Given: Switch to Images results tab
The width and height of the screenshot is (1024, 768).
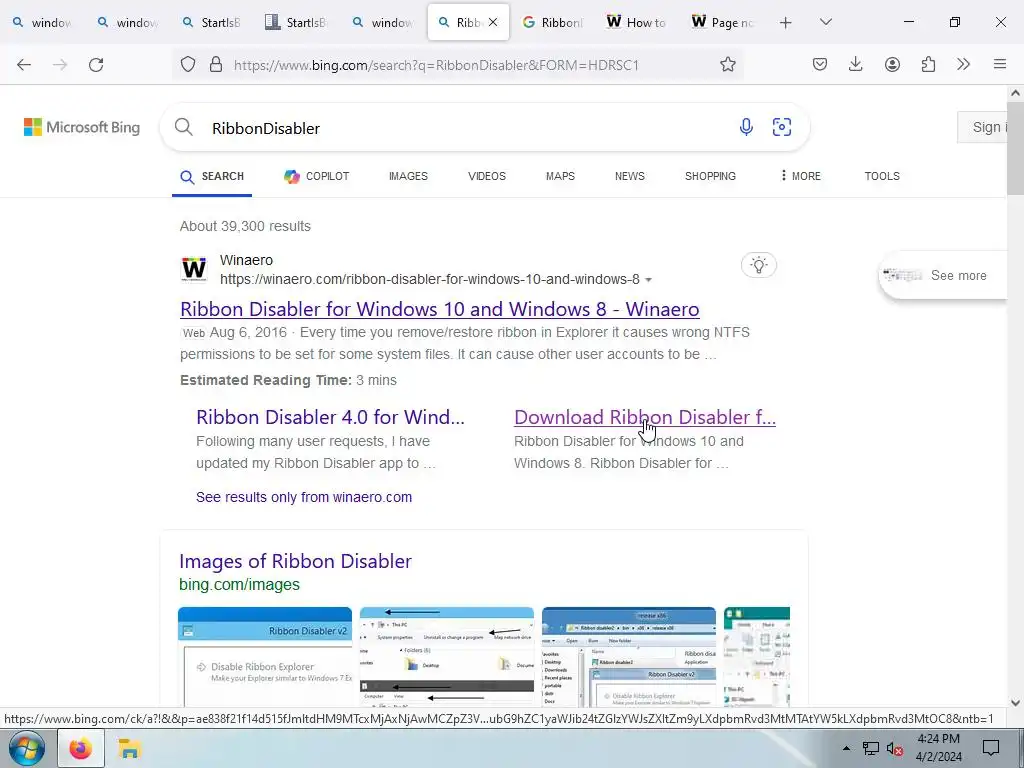Looking at the screenshot, I should [408, 176].
